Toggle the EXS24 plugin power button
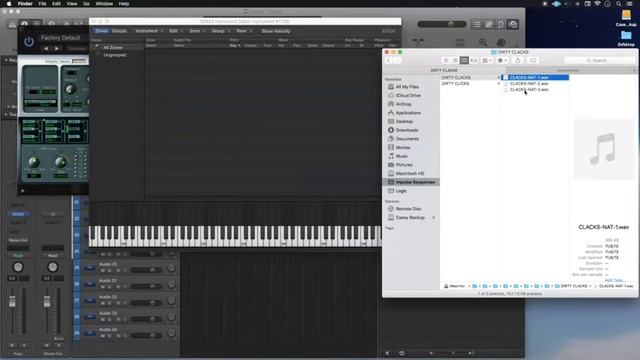The width and height of the screenshot is (640, 360). pos(29,41)
